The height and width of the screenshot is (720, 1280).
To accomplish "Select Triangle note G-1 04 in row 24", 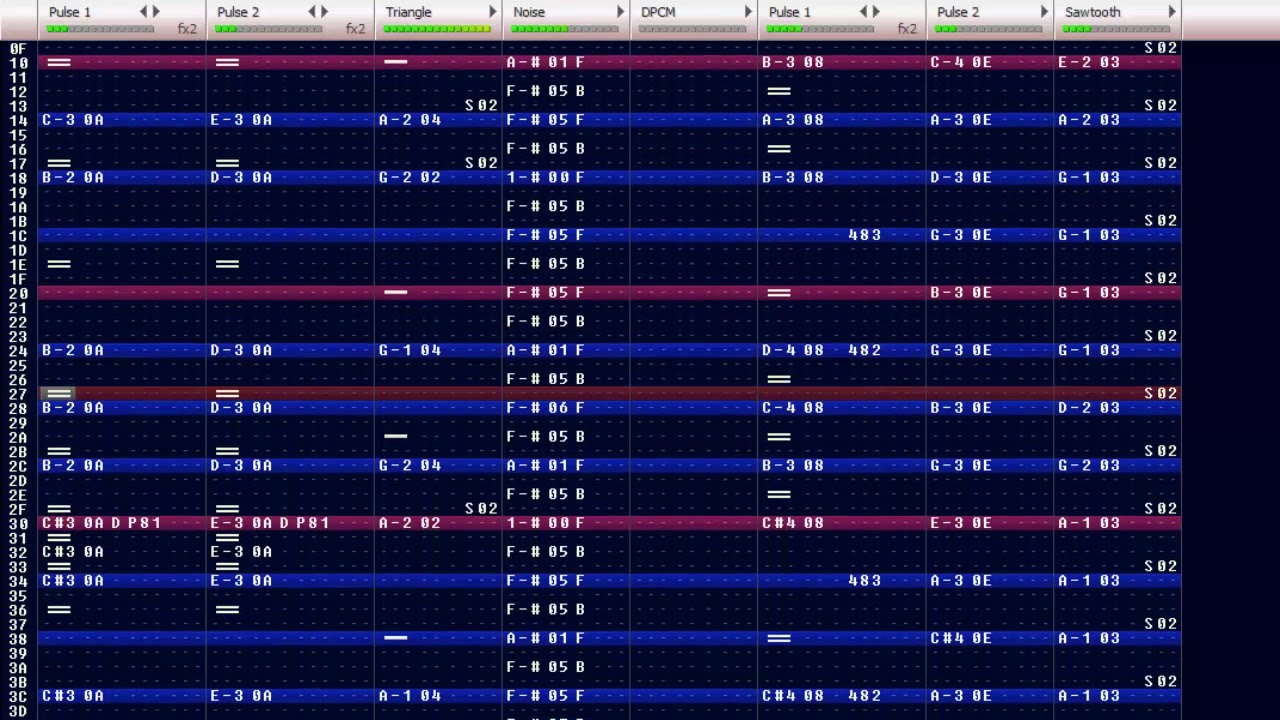I will 410,350.
